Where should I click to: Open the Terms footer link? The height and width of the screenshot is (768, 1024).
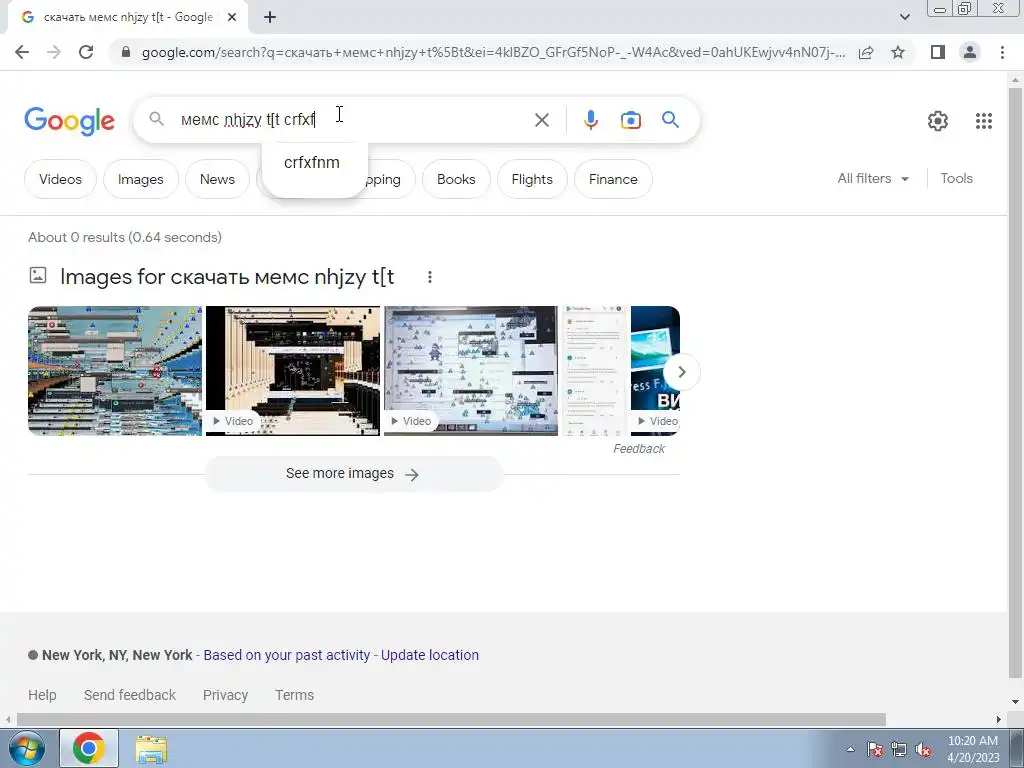click(x=294, y=695)
